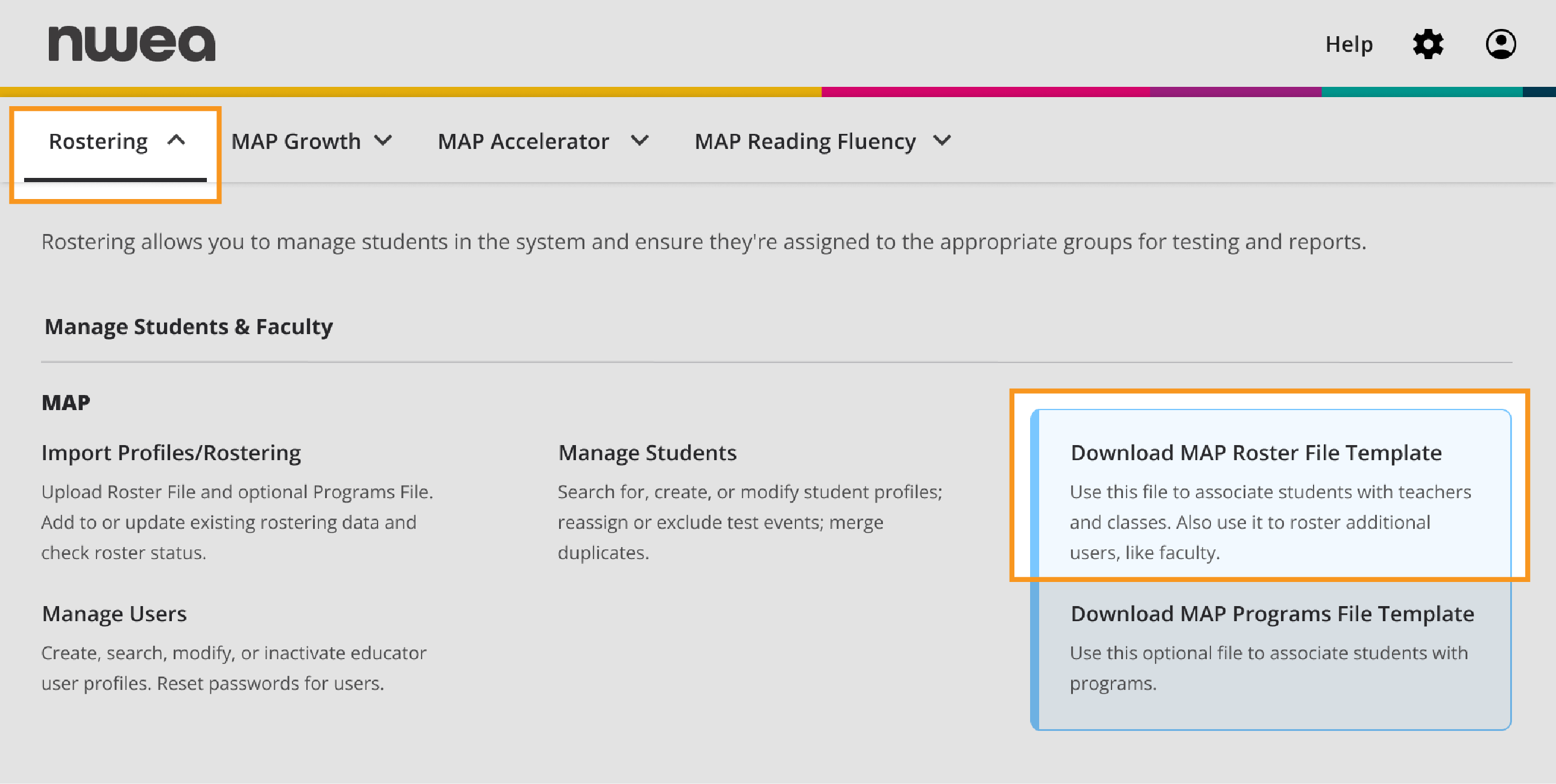Open Import Profiles/Rostering
1556x784 pixels.
pos(171,452)
